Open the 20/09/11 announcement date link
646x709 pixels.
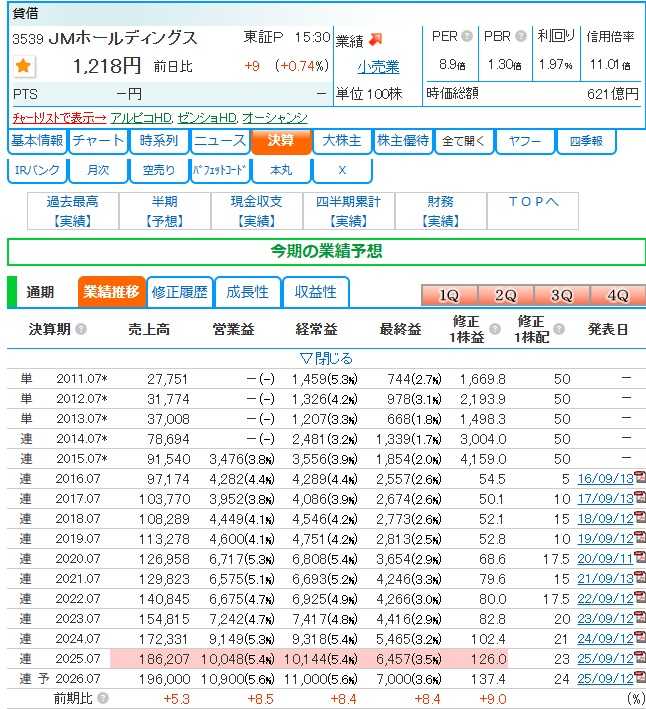point(605,559)
